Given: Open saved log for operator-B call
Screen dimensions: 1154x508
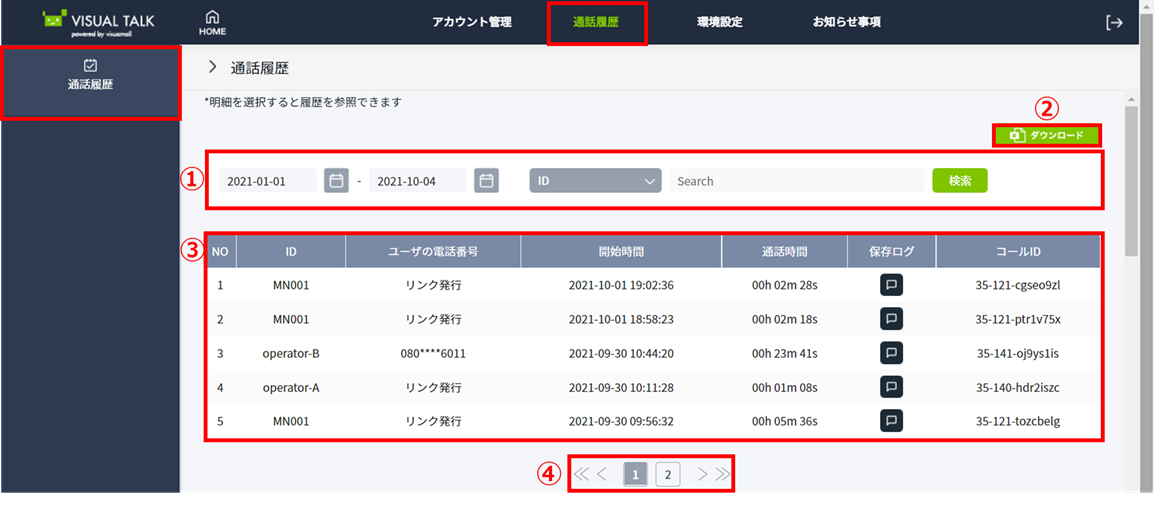Looking at the screenshot, I should (891, 353).
